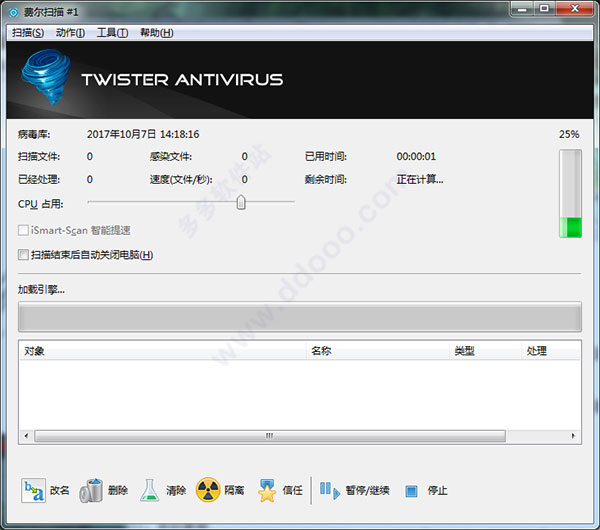Click the 类型 column header

point(485,351)
